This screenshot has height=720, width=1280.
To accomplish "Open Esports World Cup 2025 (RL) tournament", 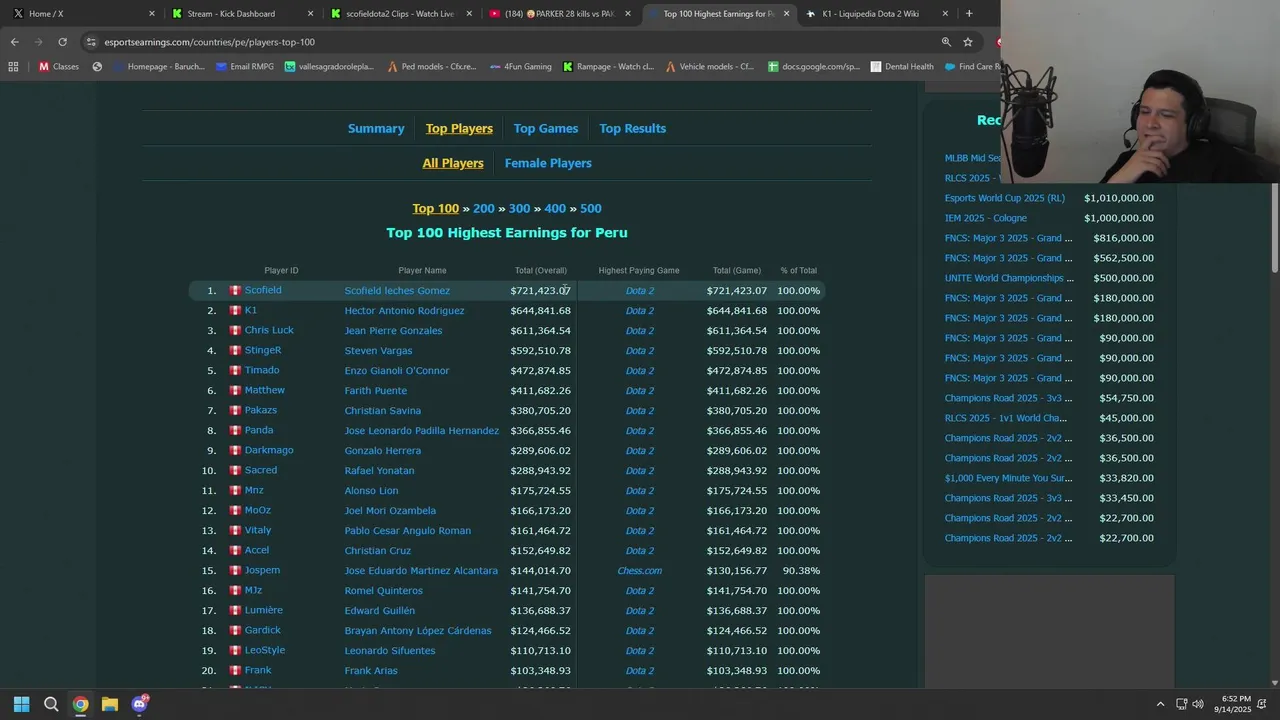I will tap(1004, 198).
